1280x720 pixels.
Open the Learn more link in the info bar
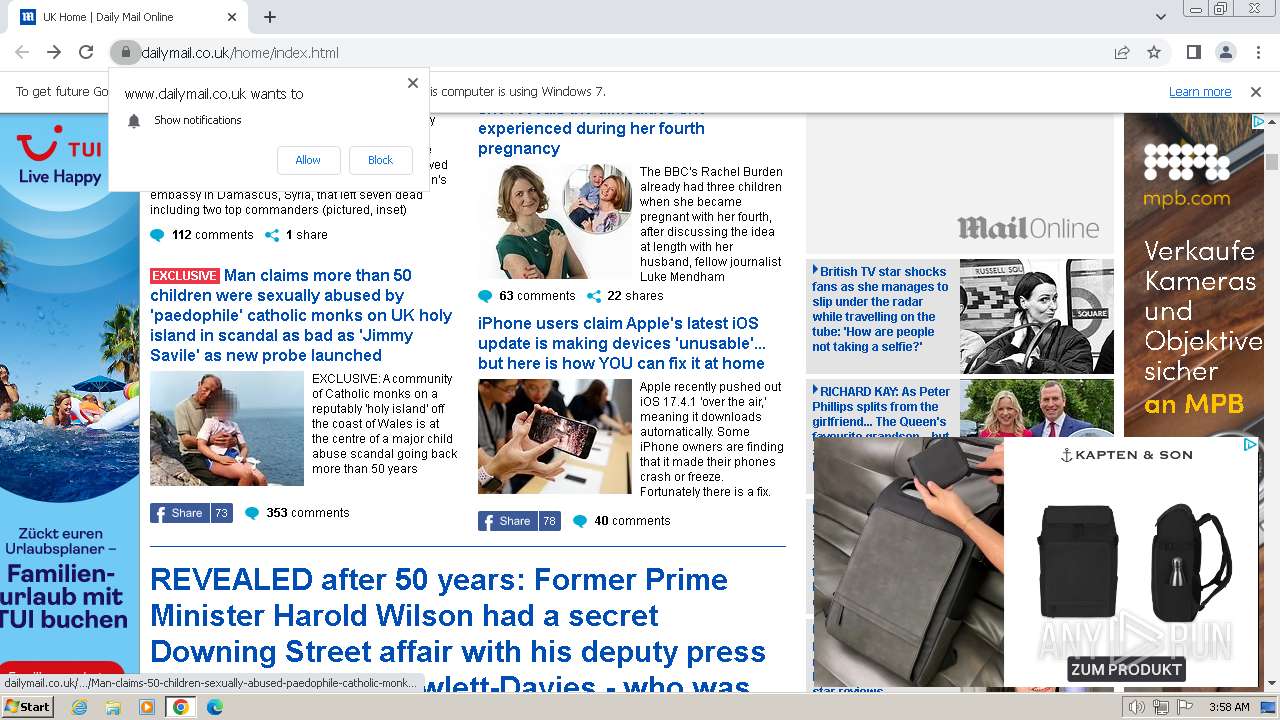[1200, 91]
